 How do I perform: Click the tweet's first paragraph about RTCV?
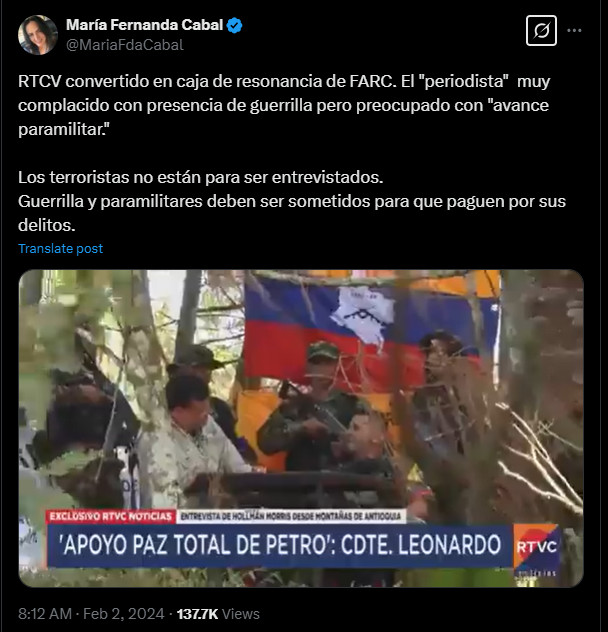(284, 105)
